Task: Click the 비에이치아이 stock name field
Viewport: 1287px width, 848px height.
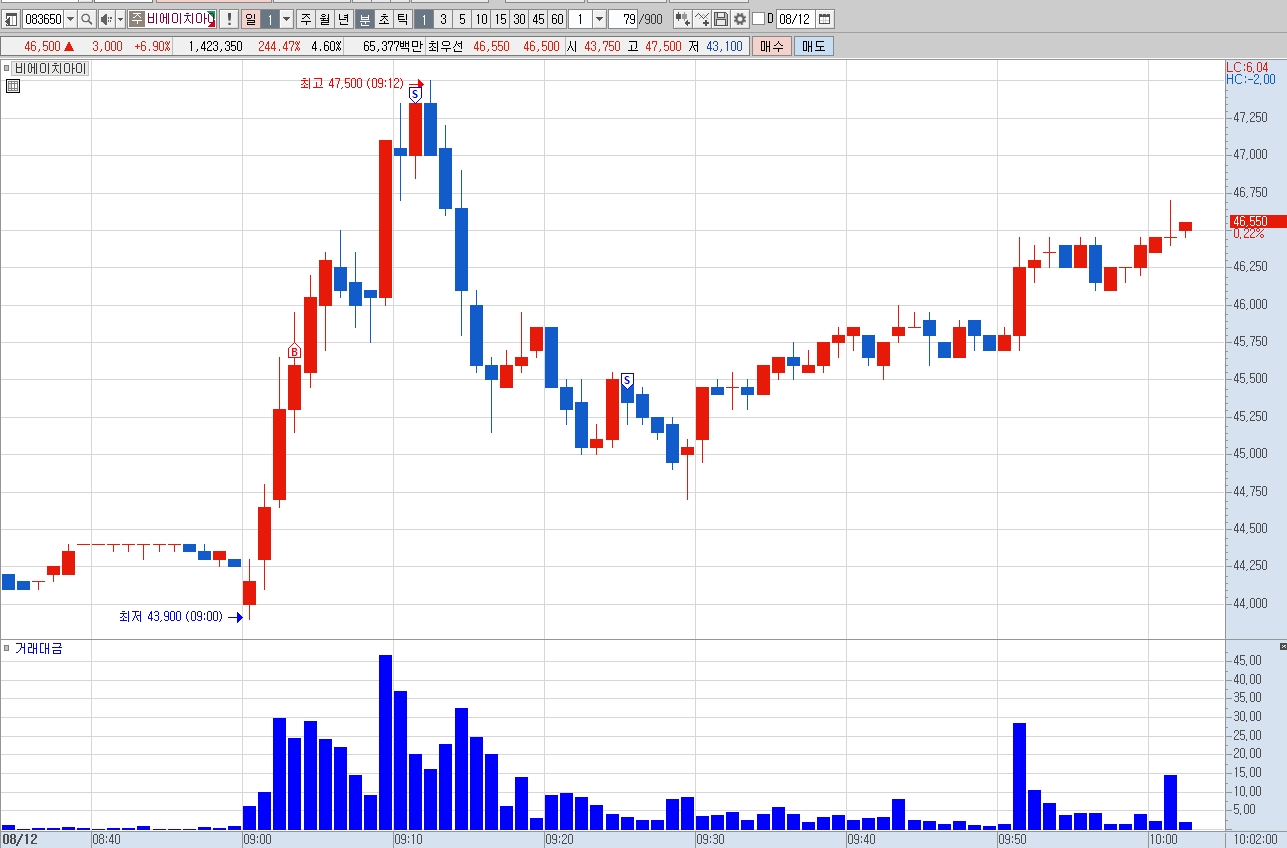Action: tap(180, 19)
